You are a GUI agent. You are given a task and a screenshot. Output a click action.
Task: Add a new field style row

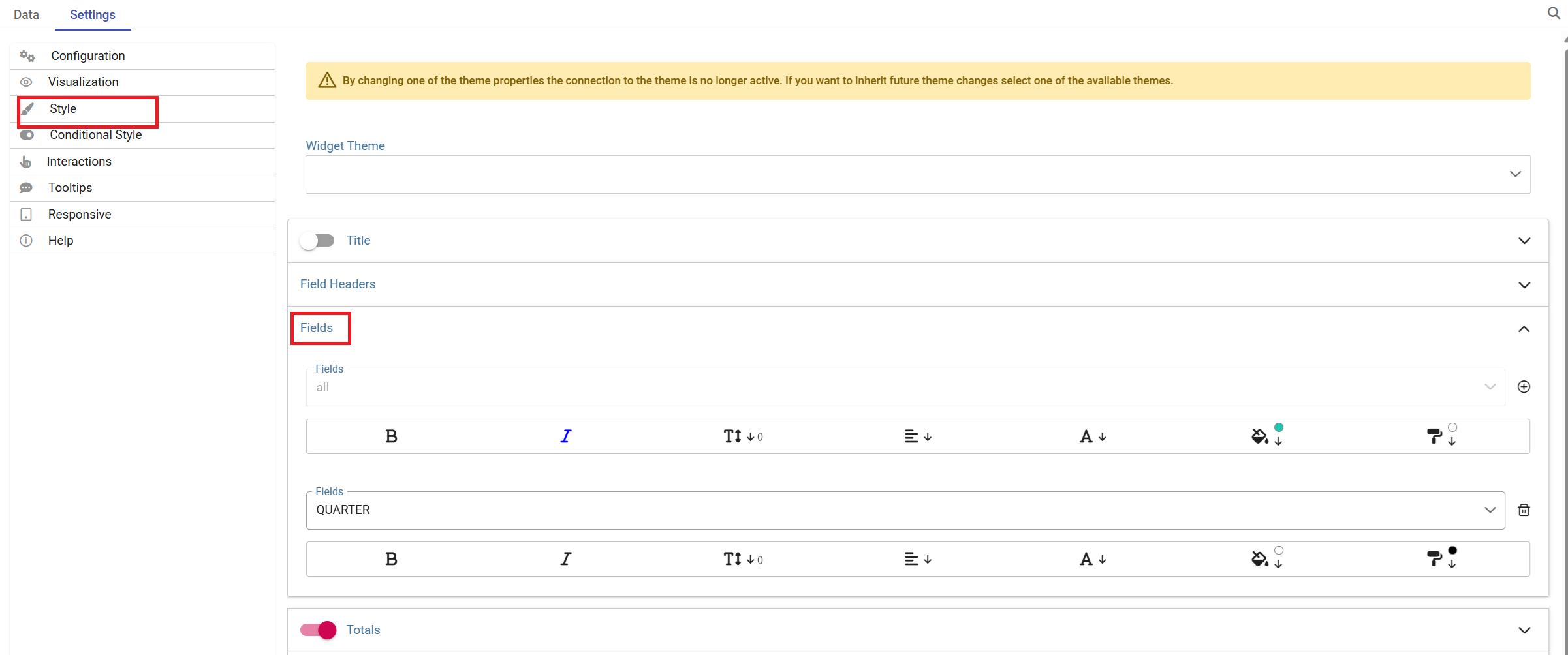coord(1524,387)
